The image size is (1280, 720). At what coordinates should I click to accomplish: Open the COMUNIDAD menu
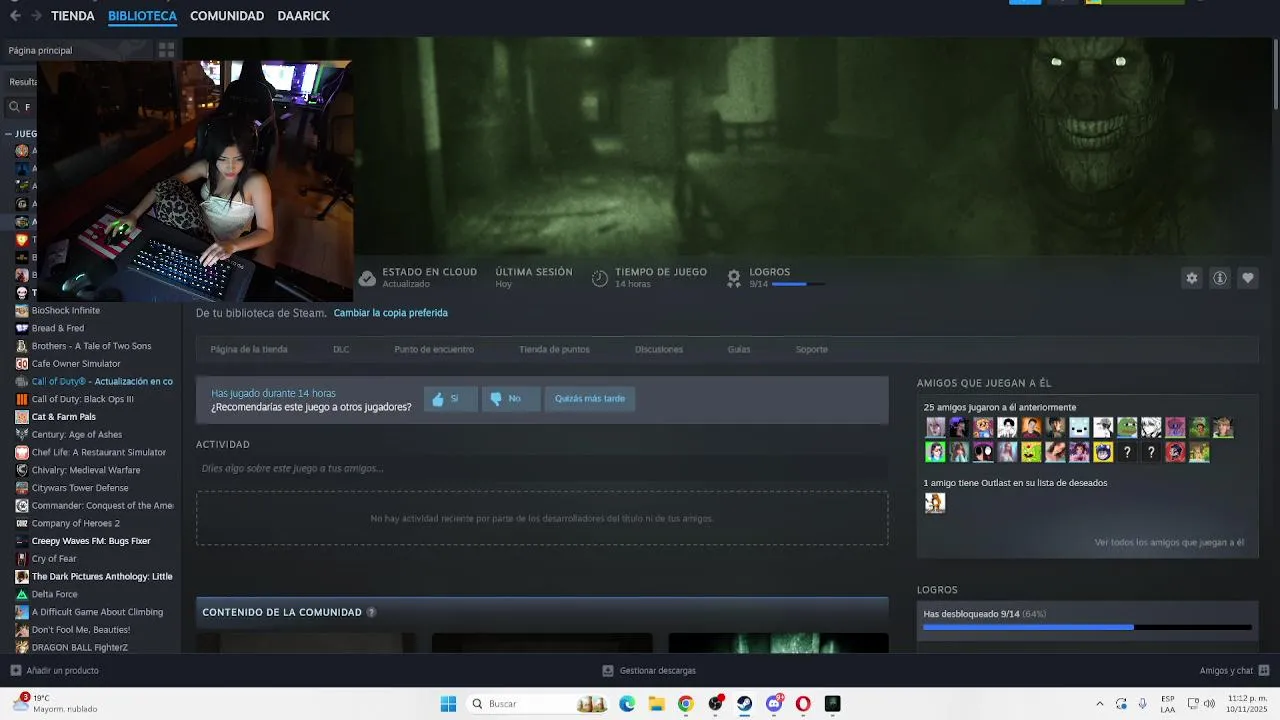[x=227, y=16]
